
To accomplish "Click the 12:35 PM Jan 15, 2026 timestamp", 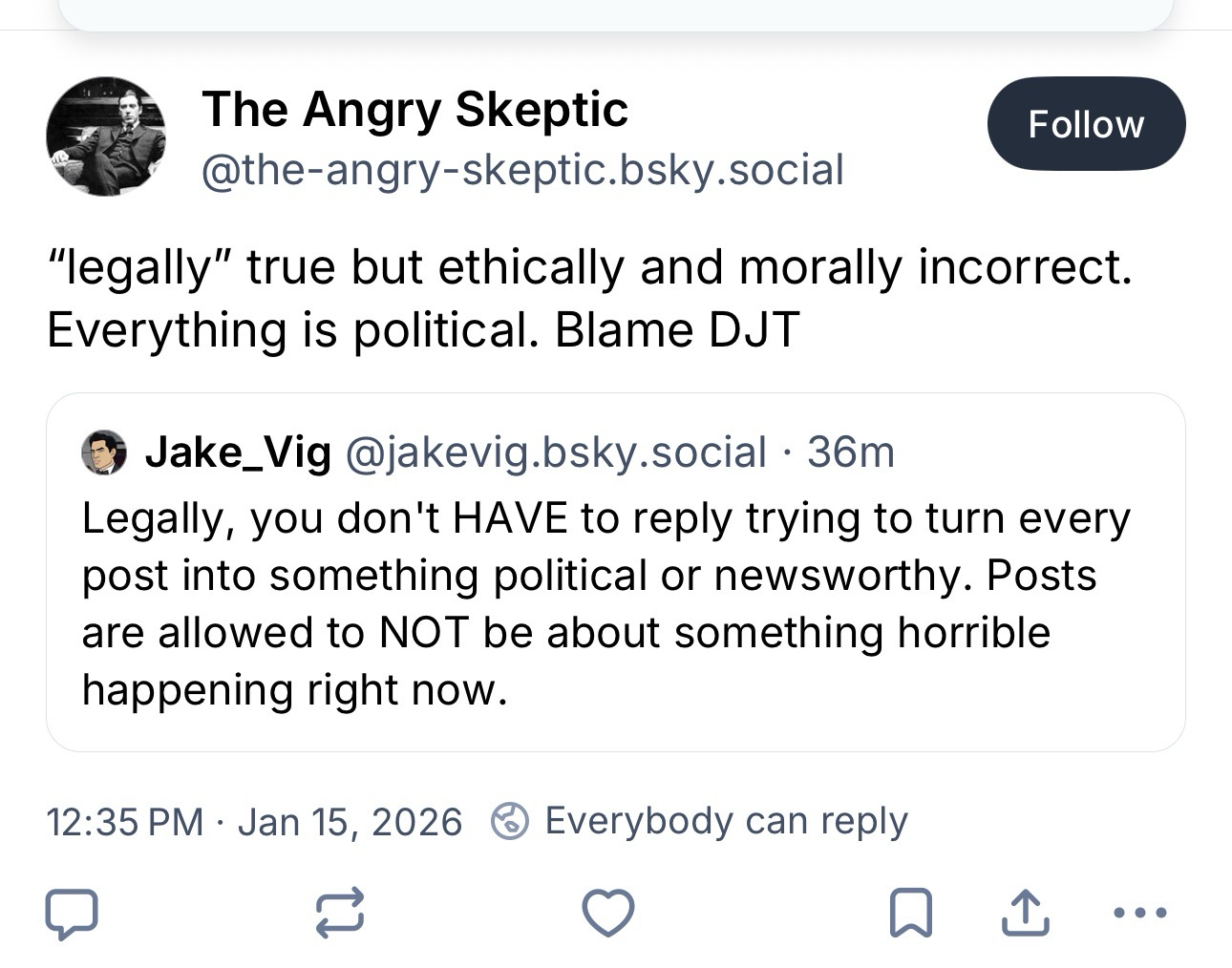I will click(x=254, y=822).
